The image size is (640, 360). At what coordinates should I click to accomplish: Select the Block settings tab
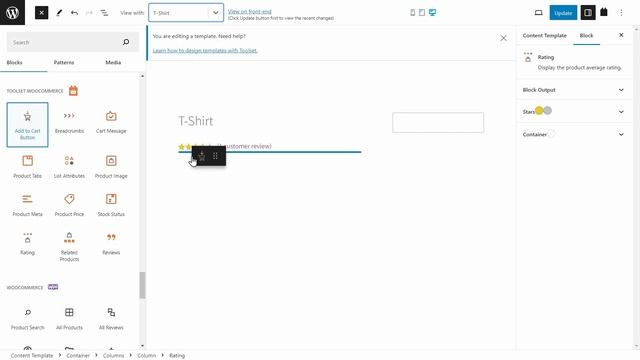point(586,36)
